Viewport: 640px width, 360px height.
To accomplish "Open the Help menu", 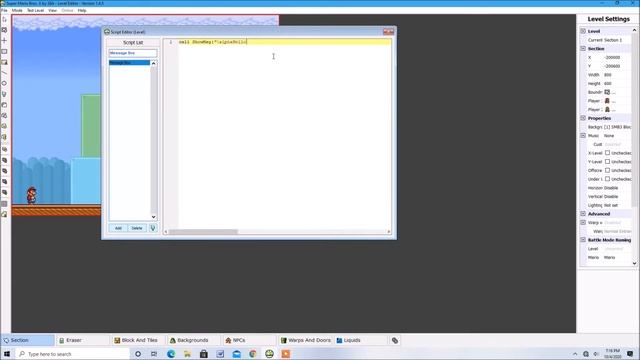I will click(x=82, y=10).
